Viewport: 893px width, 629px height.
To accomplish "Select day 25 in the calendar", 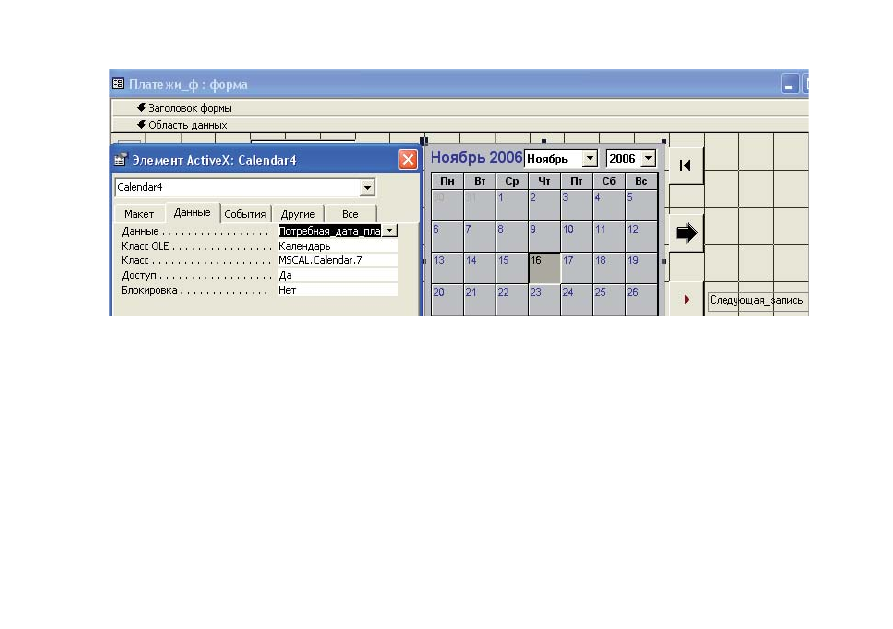I will pyautogui.click(x=609, y=300).
